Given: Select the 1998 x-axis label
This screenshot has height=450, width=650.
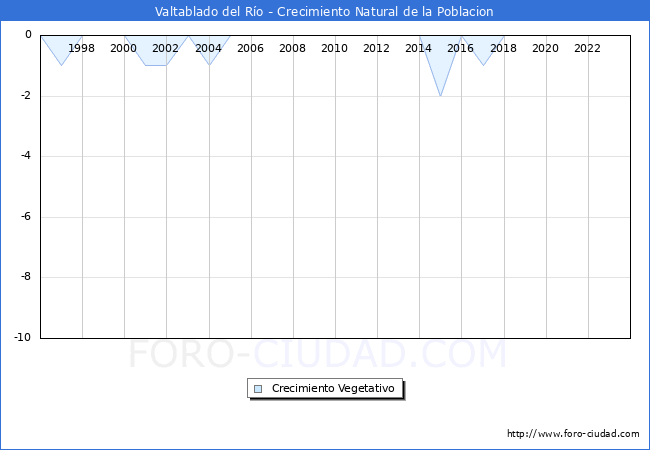Looking at the screenshot, I should pos(82,48).
